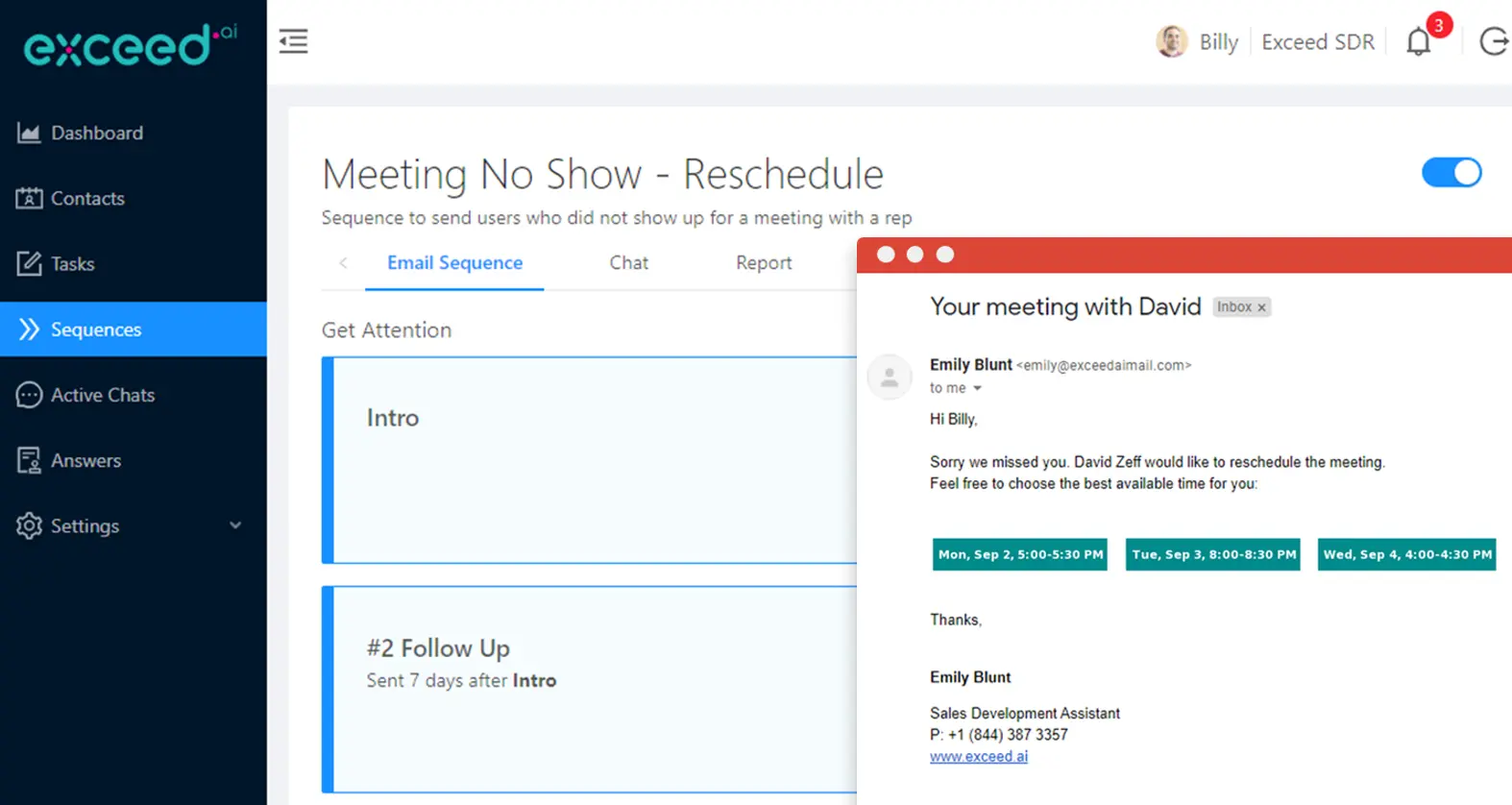Expand the 'to me' recipient details arrow
1512x805 pixels.
click(977, 388)
